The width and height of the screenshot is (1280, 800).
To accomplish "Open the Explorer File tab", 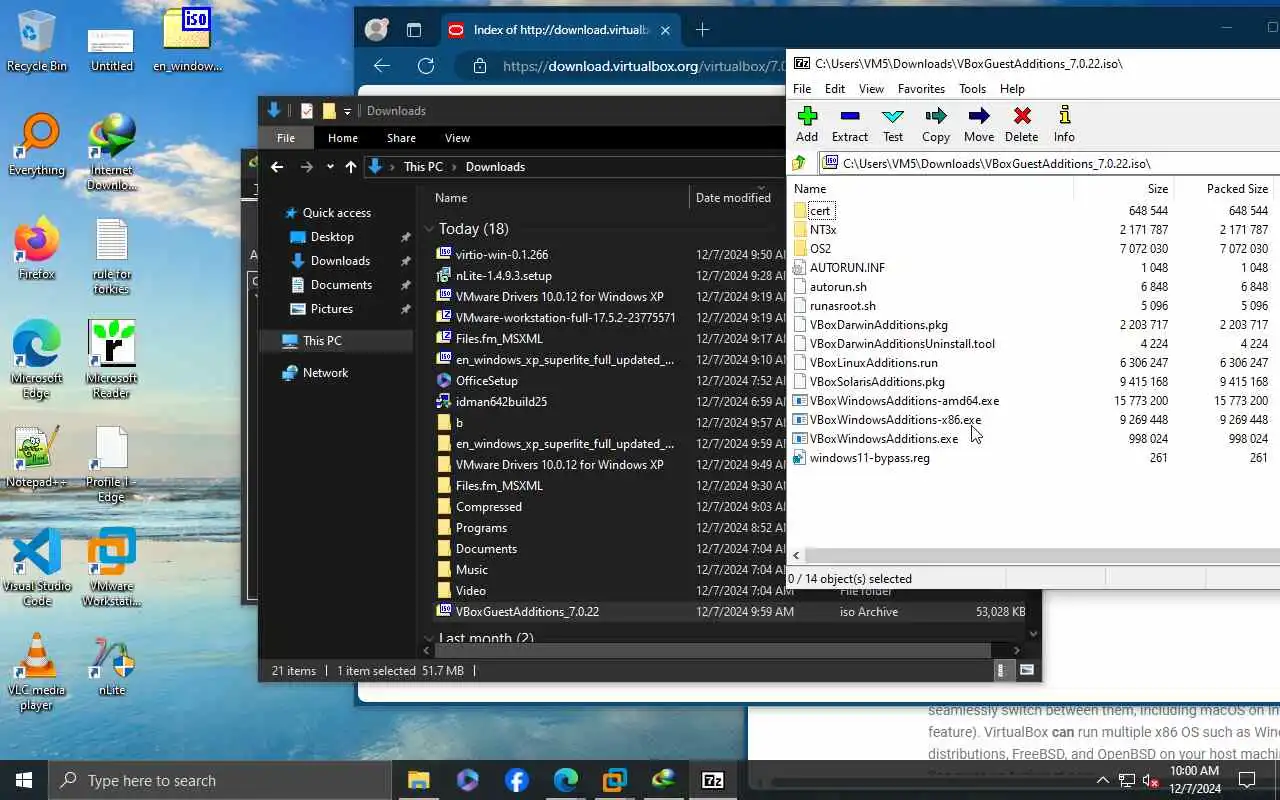I will (x=286, y=138).
